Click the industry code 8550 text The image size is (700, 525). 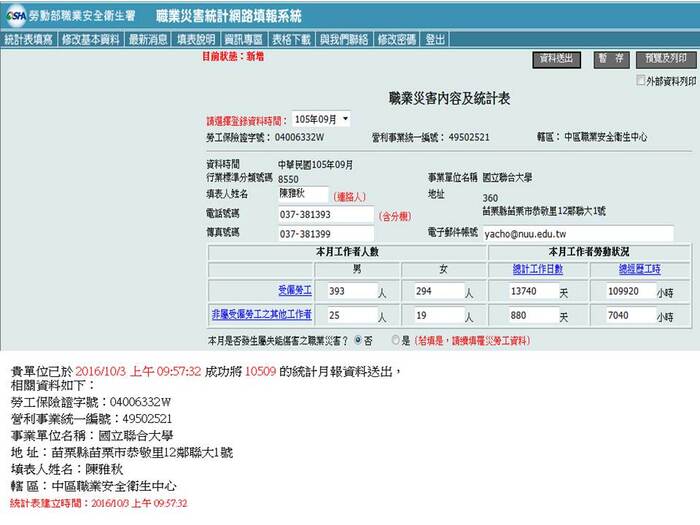[288, 179]
